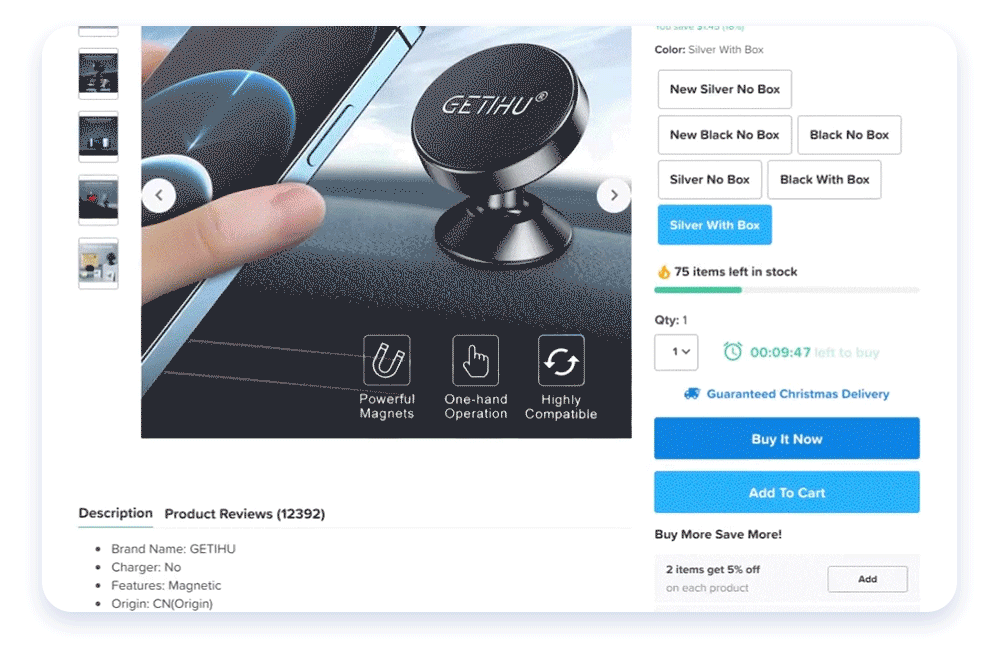Viewport: 1000px width, 660px height.
Task: Open the quantity dropdown
Action: pos(676,352)
